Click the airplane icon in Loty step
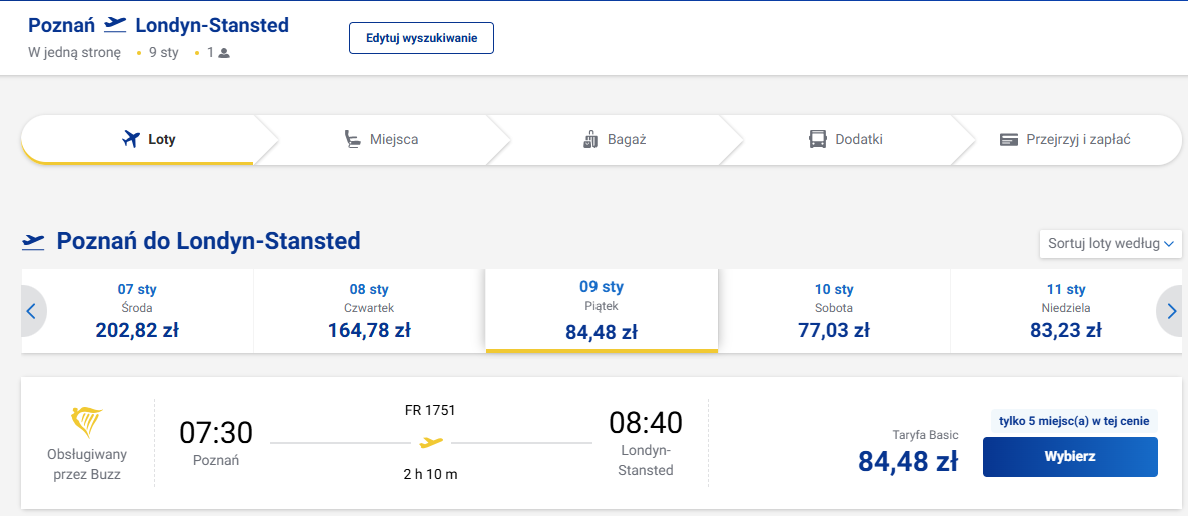 tap(131, 139)
